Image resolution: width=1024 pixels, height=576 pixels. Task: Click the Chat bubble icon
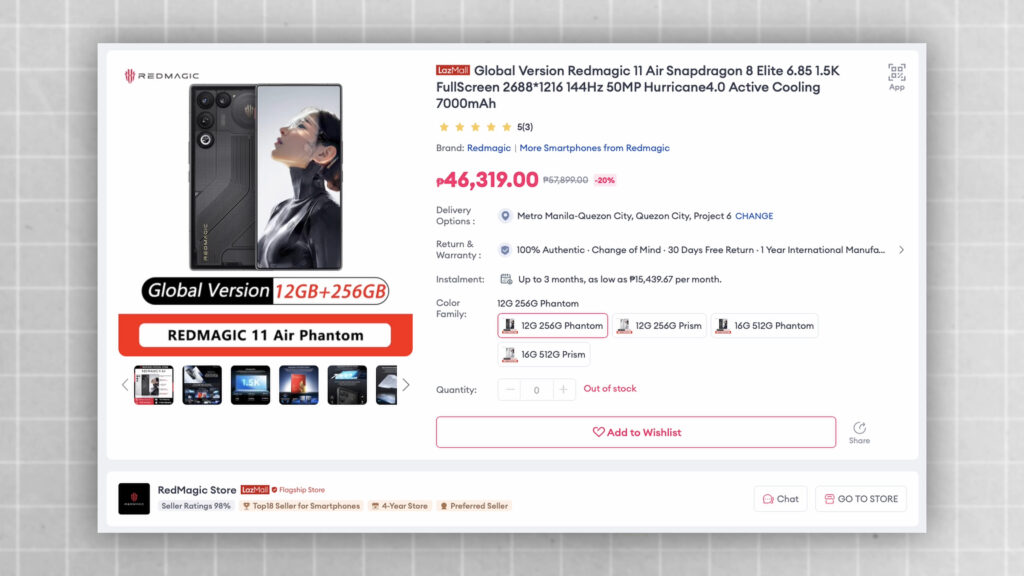[768, 499]
